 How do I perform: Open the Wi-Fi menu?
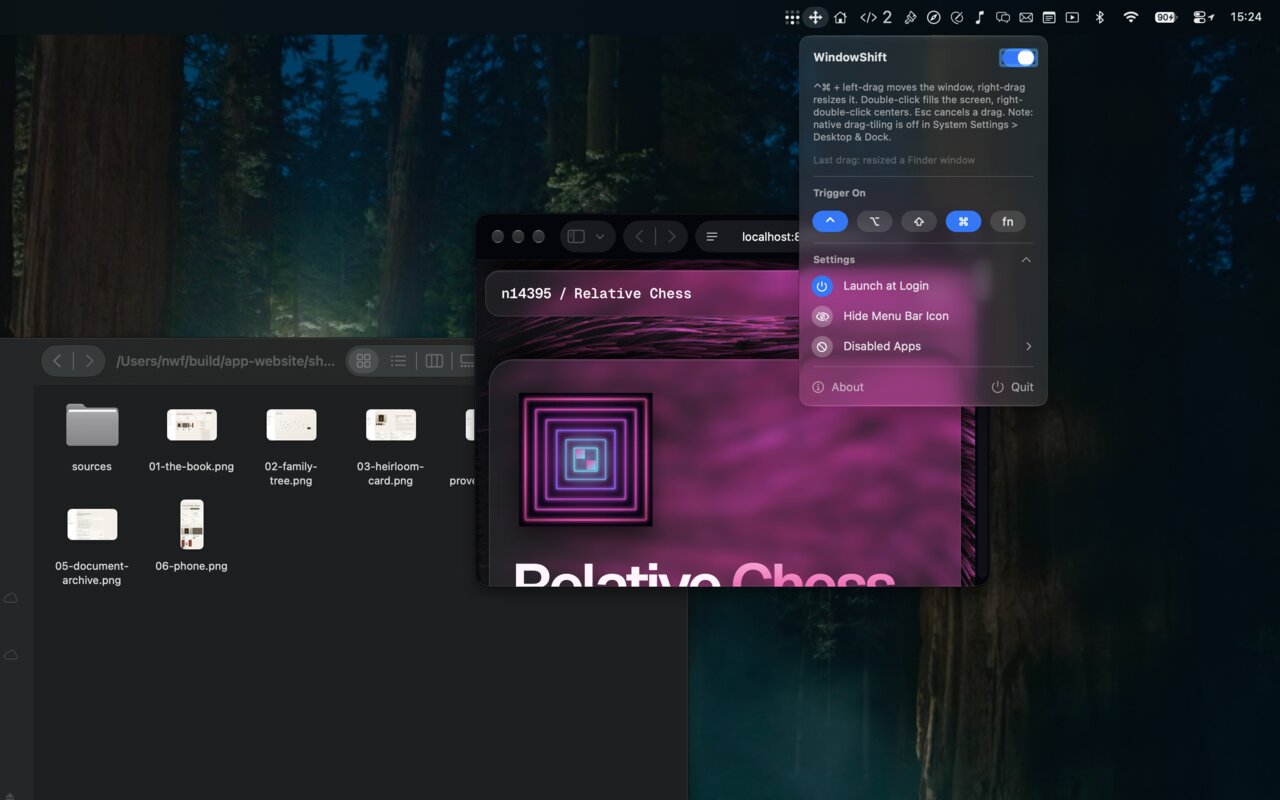click(1131, 17)
